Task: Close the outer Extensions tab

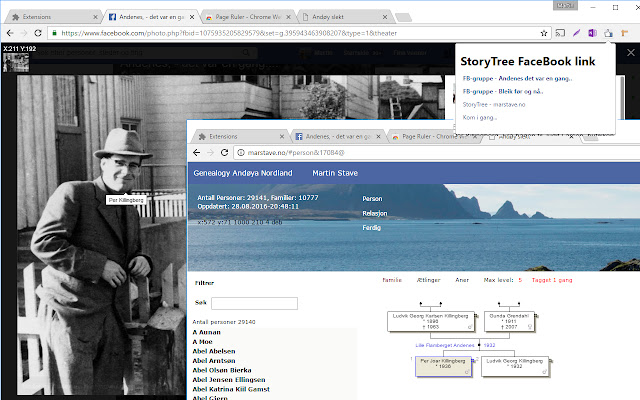Action: [x=95, y=17]
